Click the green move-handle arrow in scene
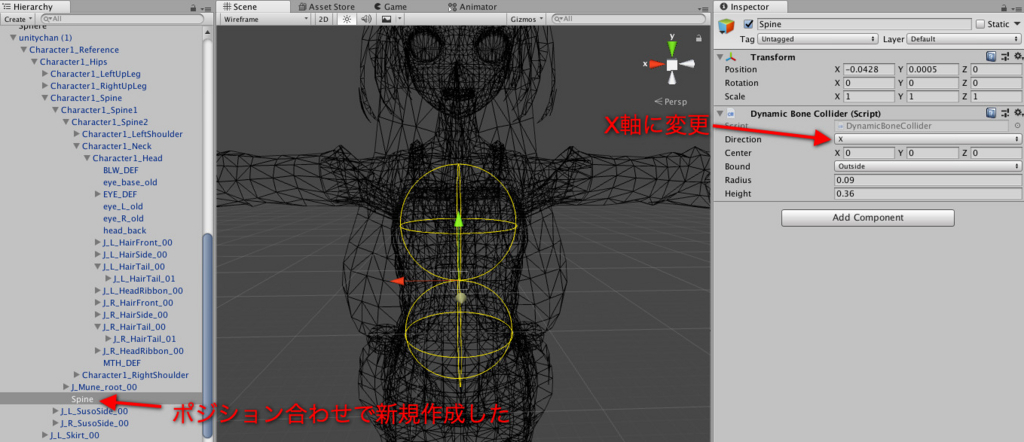Viewport: 1024px width, 442px height. pos(458,219)
